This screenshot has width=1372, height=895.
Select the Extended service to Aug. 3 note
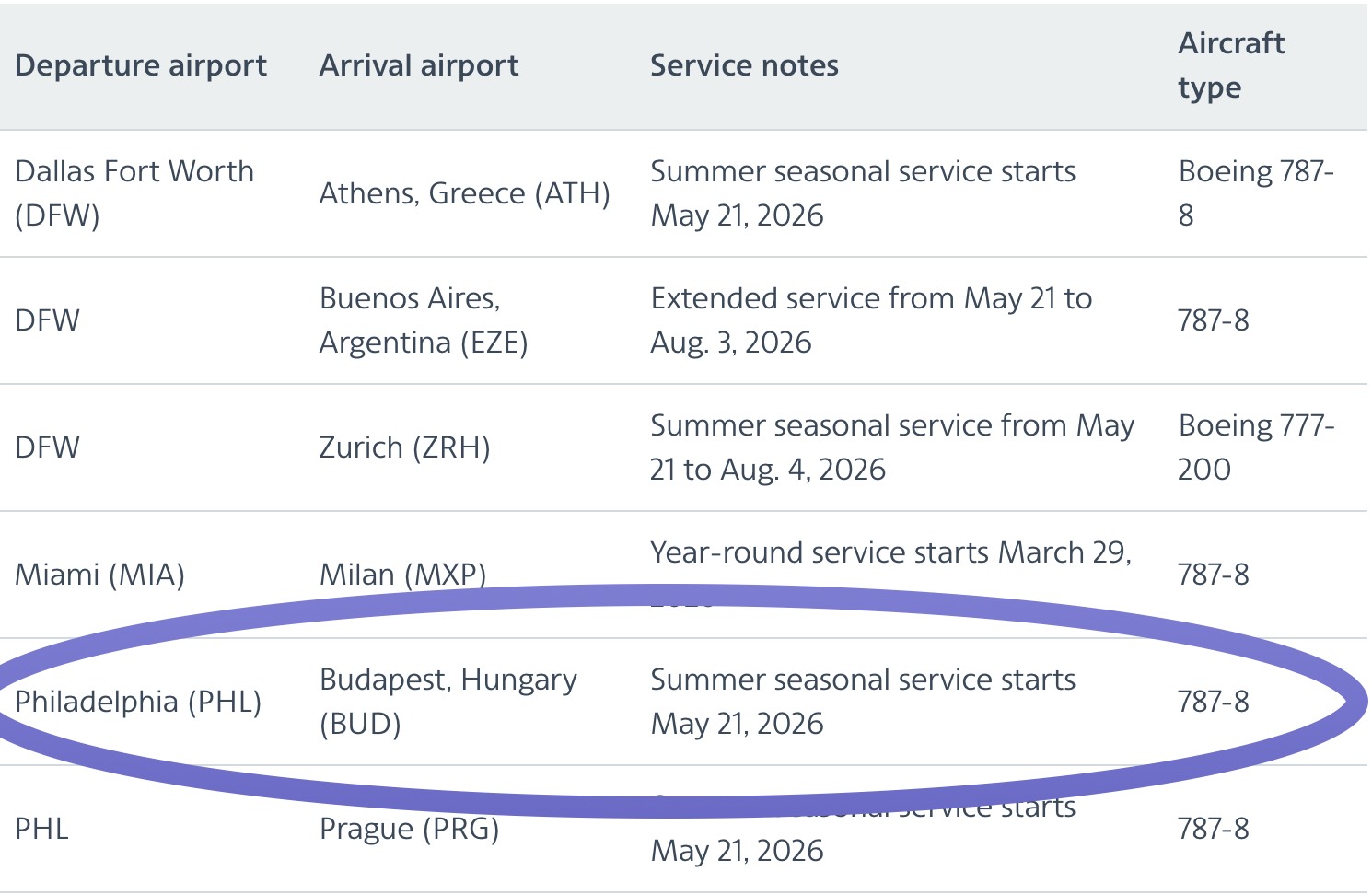click(x=870, y=320)
